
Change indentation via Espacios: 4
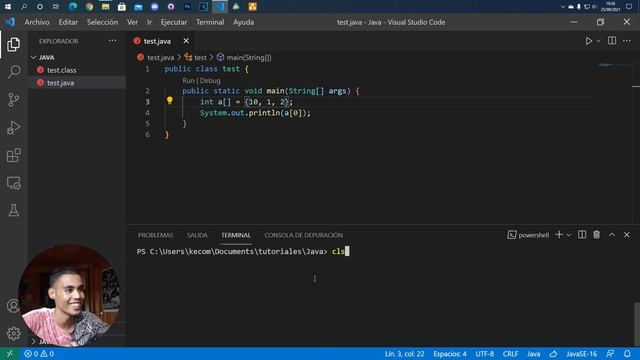(449, 353)
